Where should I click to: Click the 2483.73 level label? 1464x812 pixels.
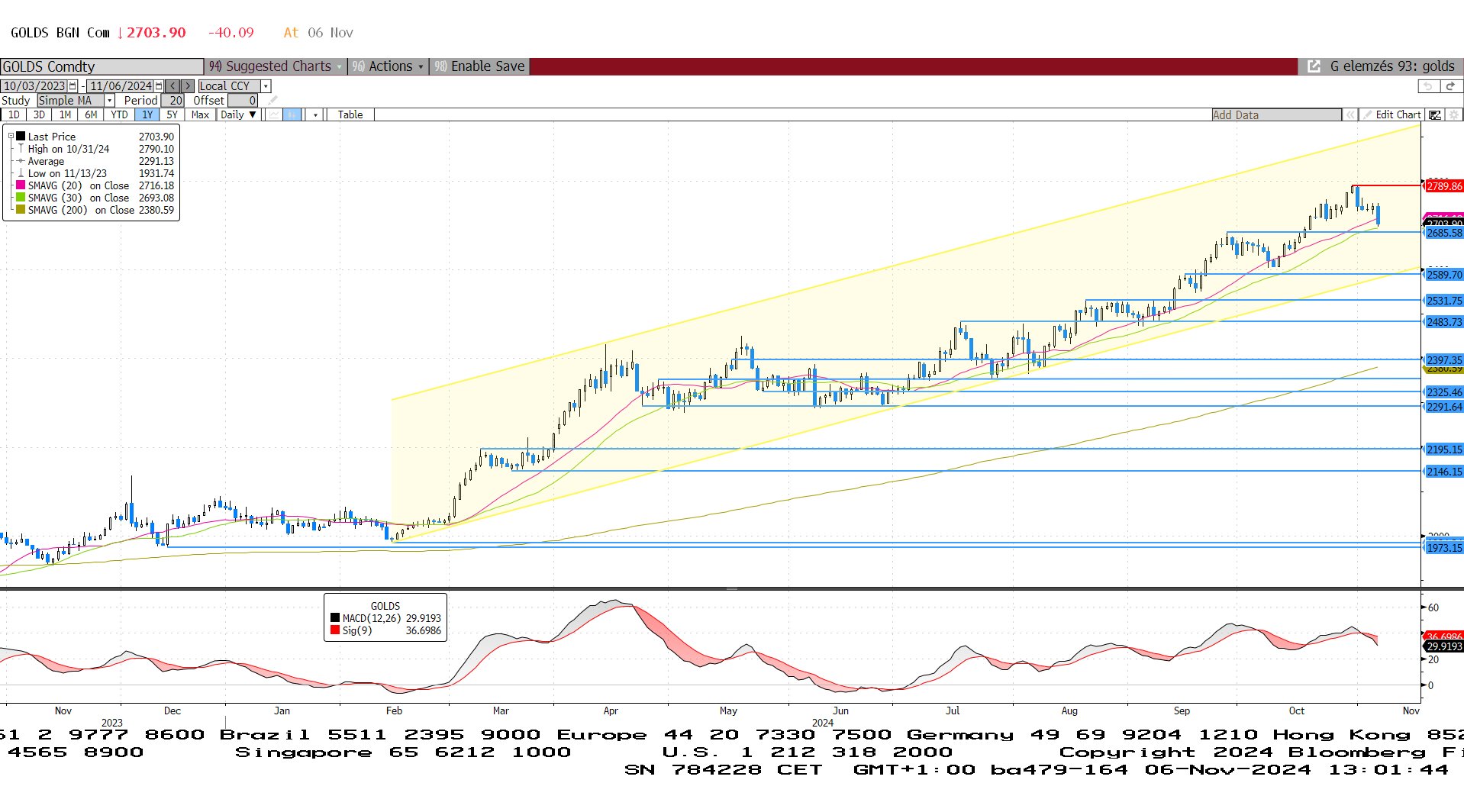click(x=1444, y=322)
